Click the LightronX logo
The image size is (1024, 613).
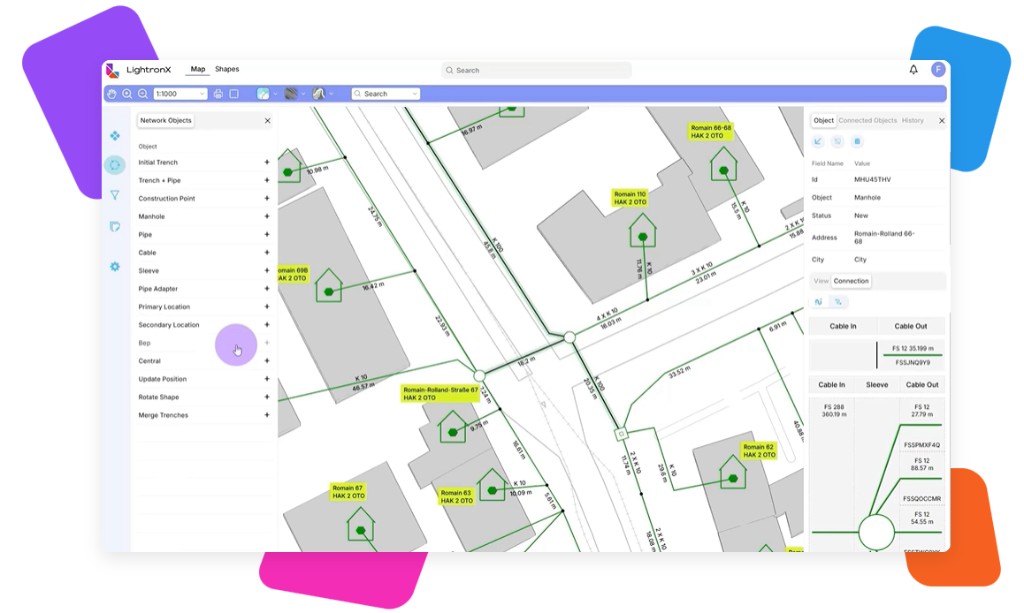pos(139,70)
